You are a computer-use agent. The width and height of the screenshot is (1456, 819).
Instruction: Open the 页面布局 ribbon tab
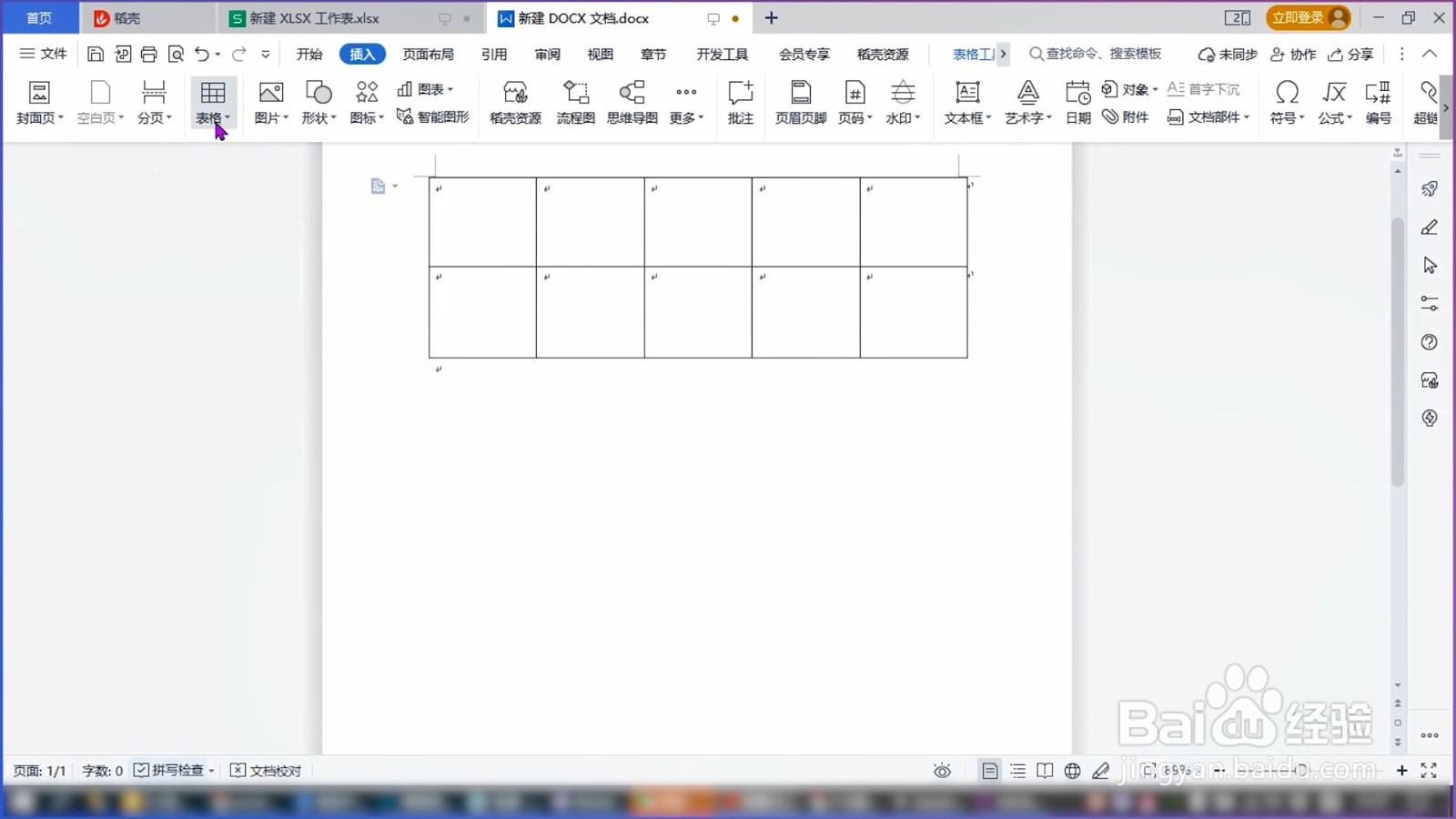[x=428, y=54]
